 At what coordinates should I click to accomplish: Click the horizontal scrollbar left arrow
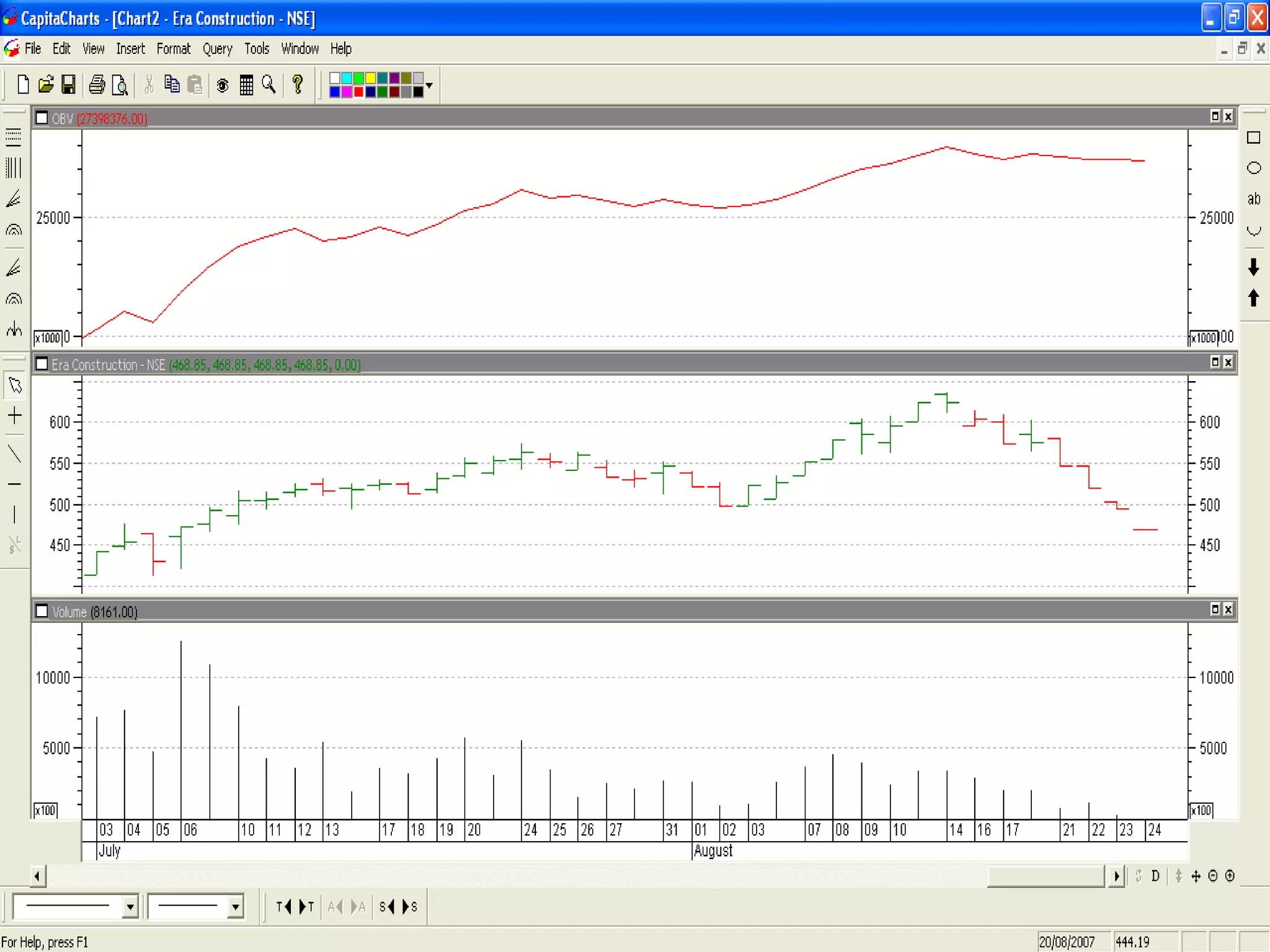coord(37,876)
